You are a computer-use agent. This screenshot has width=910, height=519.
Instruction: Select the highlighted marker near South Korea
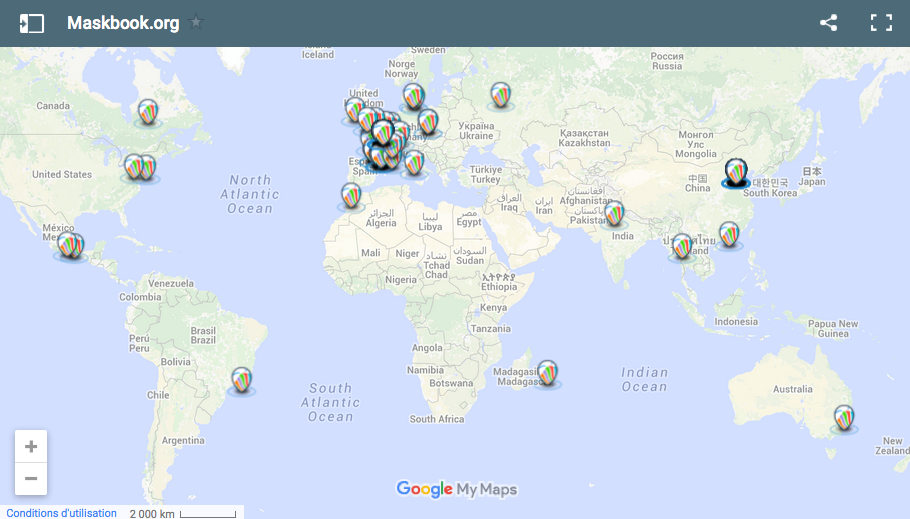(736, 172)
